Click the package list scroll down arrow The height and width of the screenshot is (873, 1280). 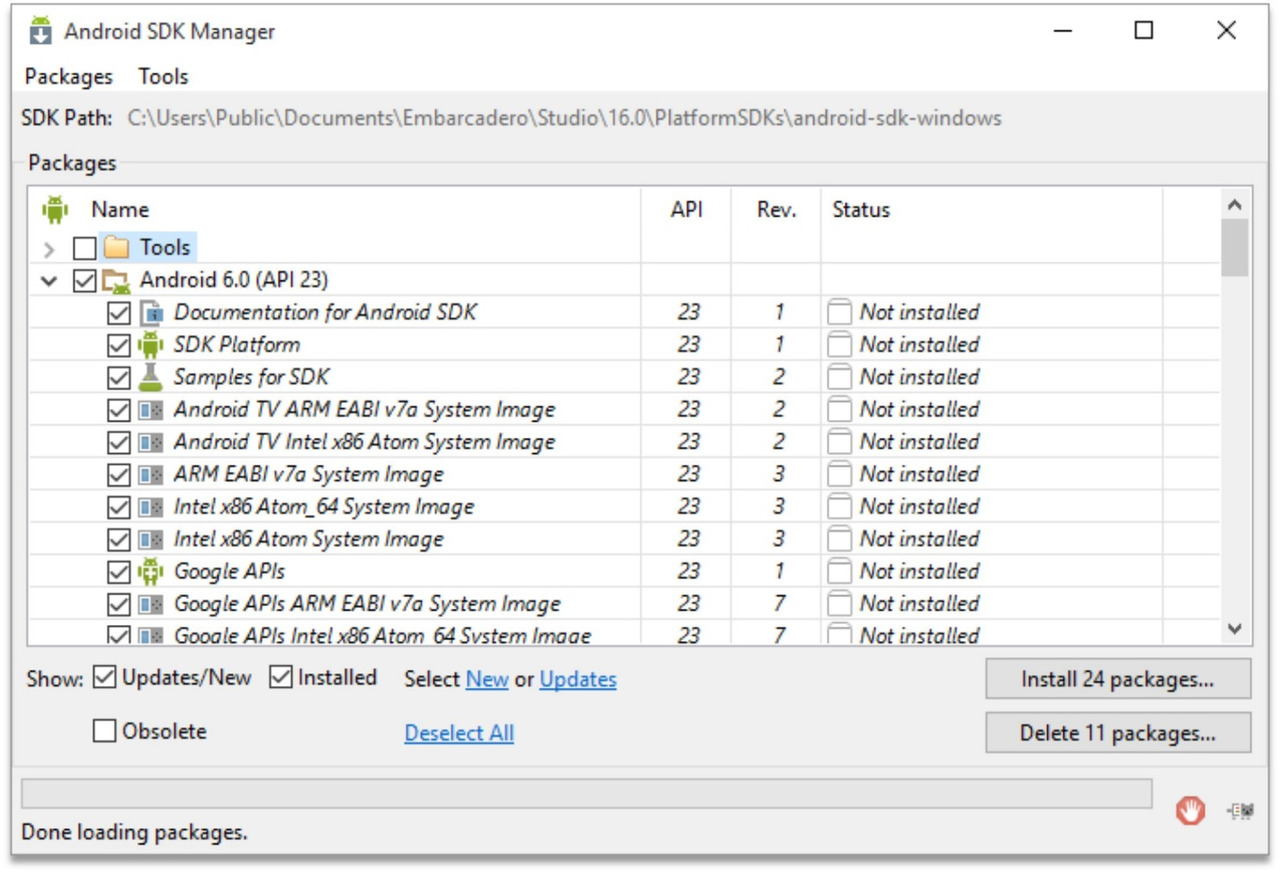coord(1235,629)
